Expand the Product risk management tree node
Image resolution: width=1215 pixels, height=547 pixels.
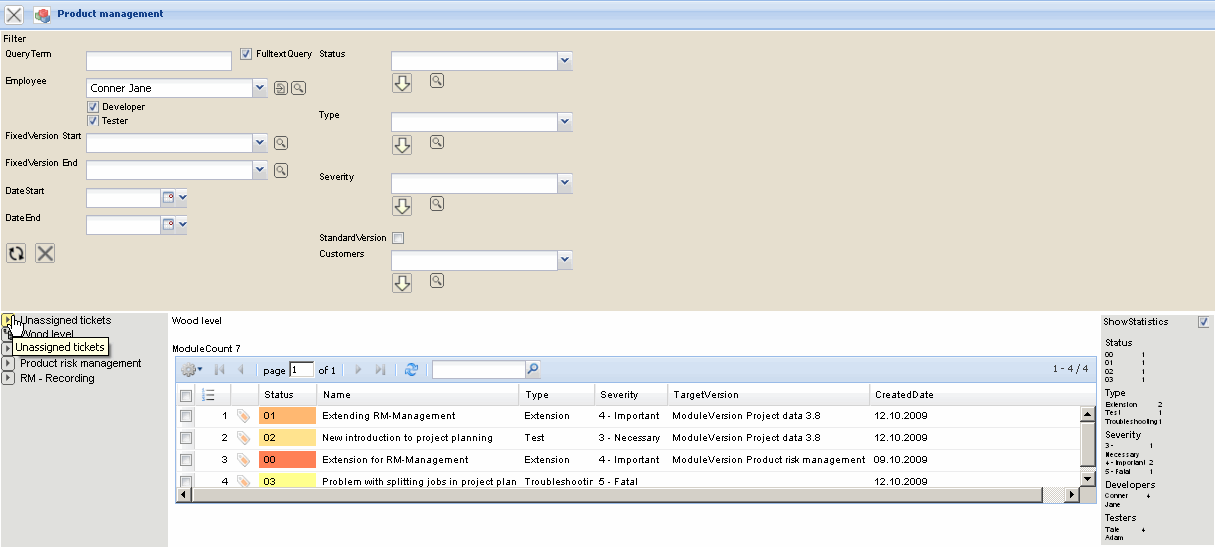point(8,363)
